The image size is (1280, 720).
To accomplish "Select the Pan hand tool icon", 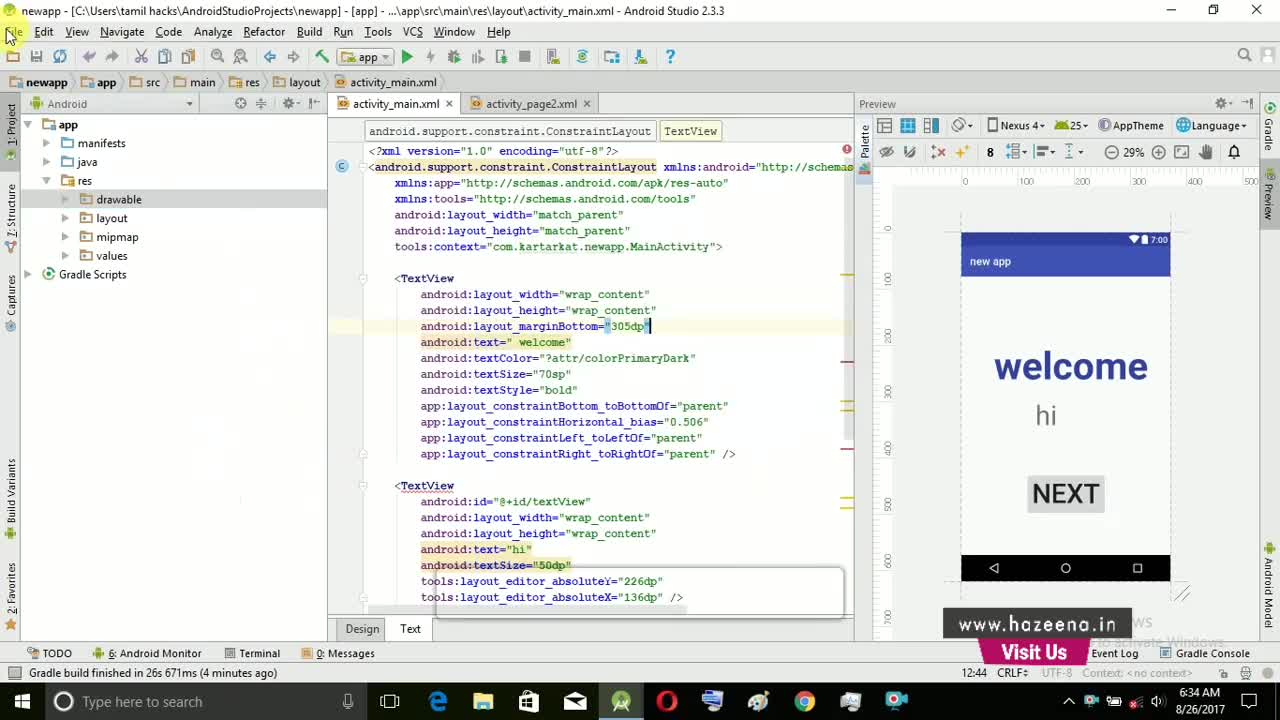I will coord(1206,152).
